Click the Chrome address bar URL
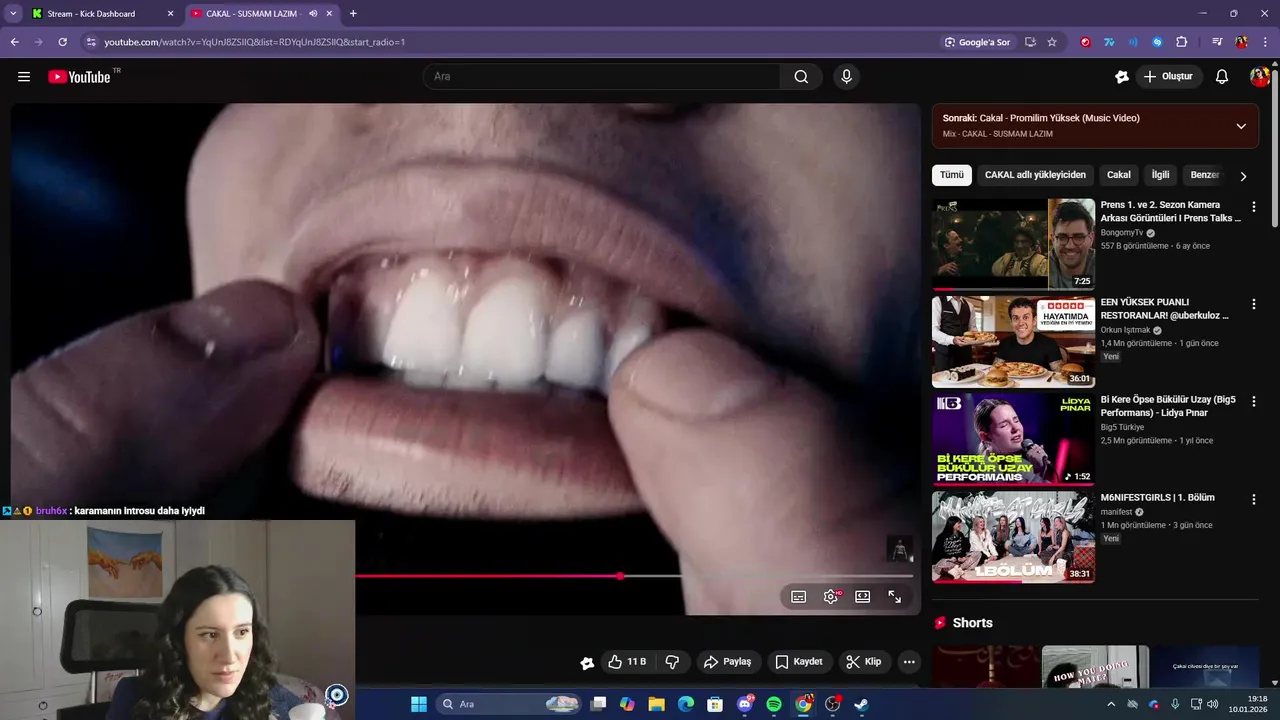The width and height of the screenshot is (1280, 720). coord(255,42)
